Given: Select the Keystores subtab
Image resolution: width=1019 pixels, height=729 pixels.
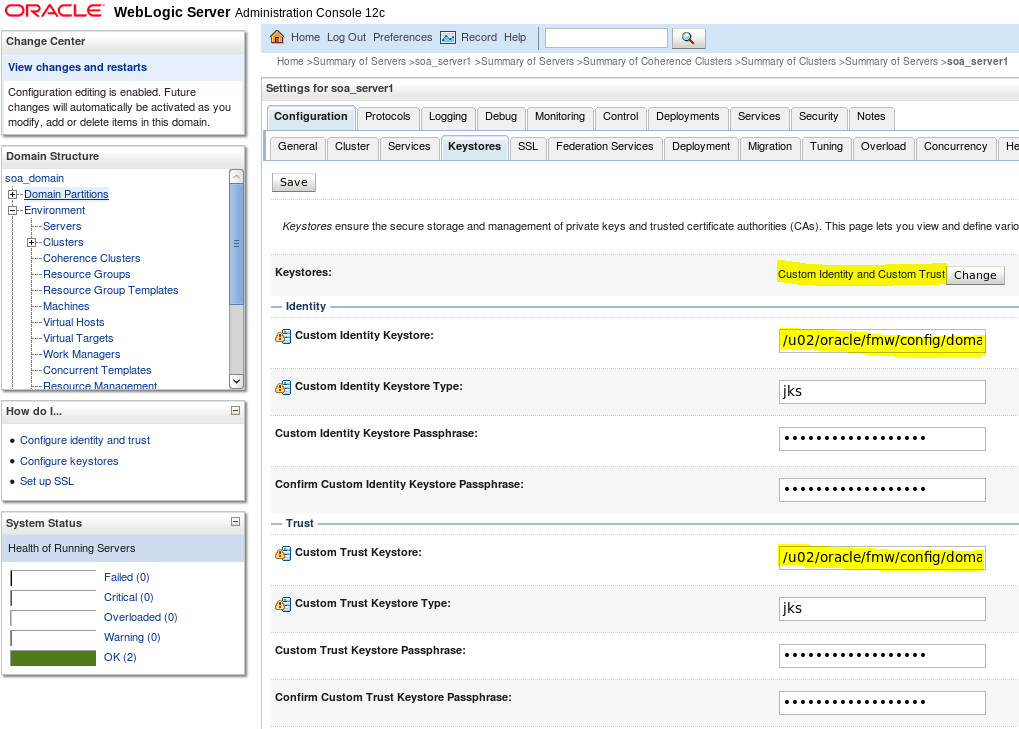Looking at the screenshot, I should pyautogui.click(x=474, y=147).
